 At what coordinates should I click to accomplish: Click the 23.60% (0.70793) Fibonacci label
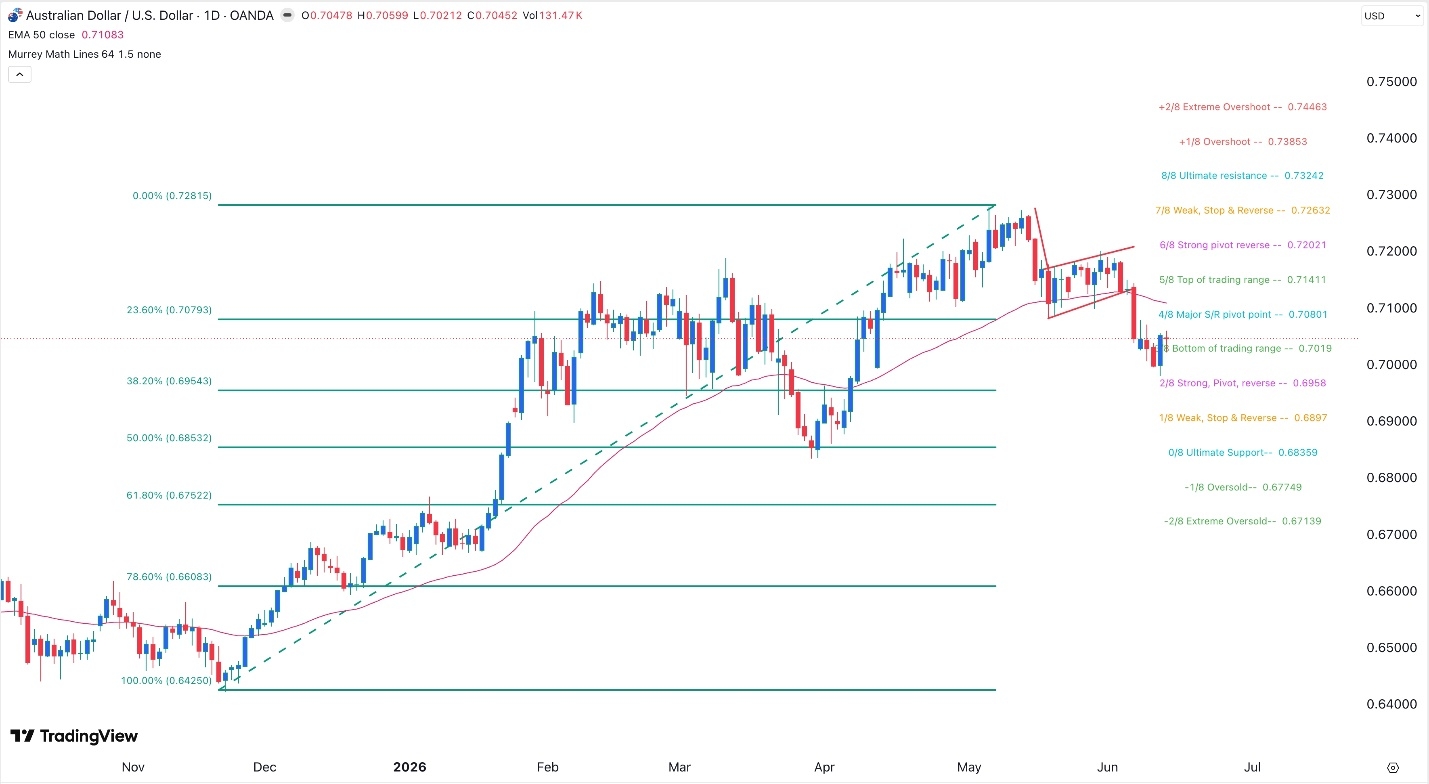tap(170, 311)
